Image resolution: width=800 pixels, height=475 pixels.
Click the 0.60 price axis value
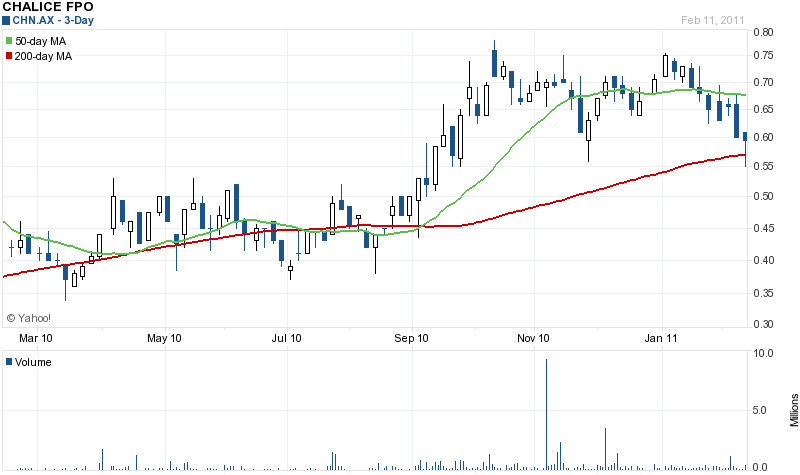coord(763,137)
